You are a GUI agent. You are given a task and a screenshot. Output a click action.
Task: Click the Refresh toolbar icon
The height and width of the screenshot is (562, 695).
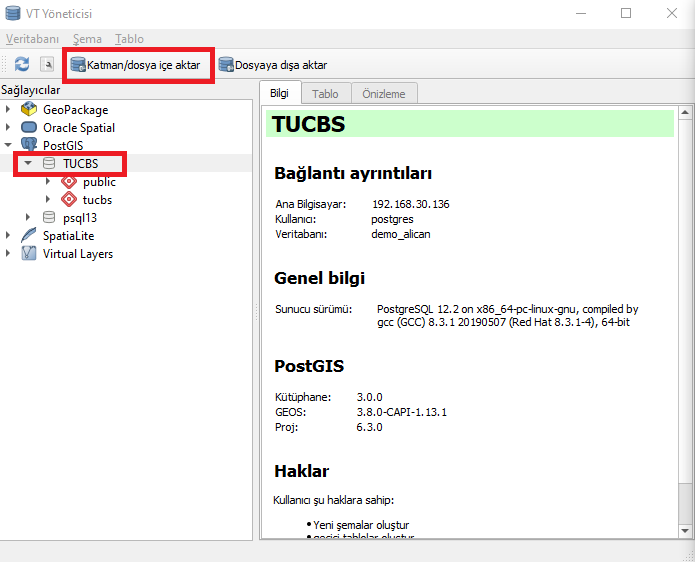(22, 64)
